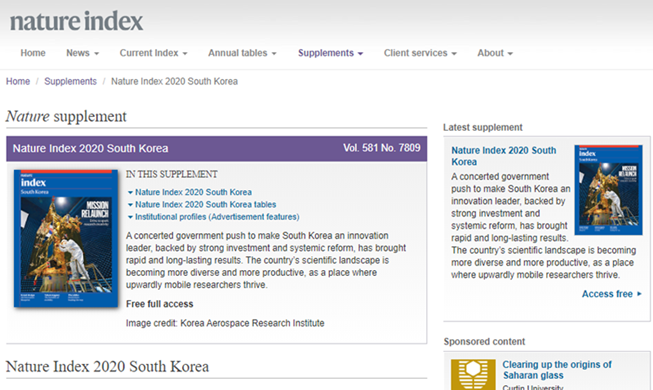The height and width of the screenshot is (390, 653).
Task: Select the Latest supplement heading
Action: [483, 128]
